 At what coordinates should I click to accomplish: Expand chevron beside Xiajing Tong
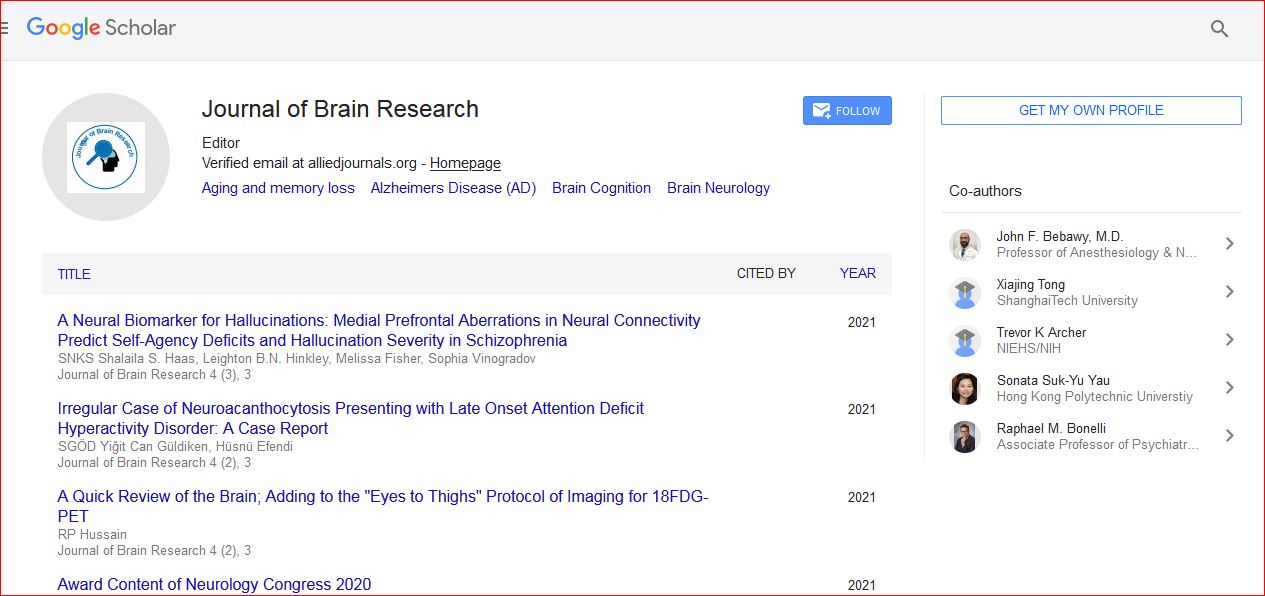[x=1229, y=292]
